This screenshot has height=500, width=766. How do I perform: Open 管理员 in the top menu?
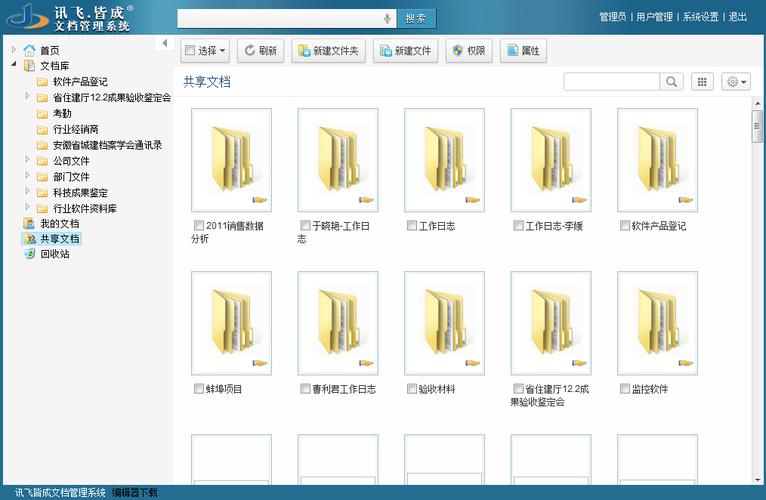613,17
